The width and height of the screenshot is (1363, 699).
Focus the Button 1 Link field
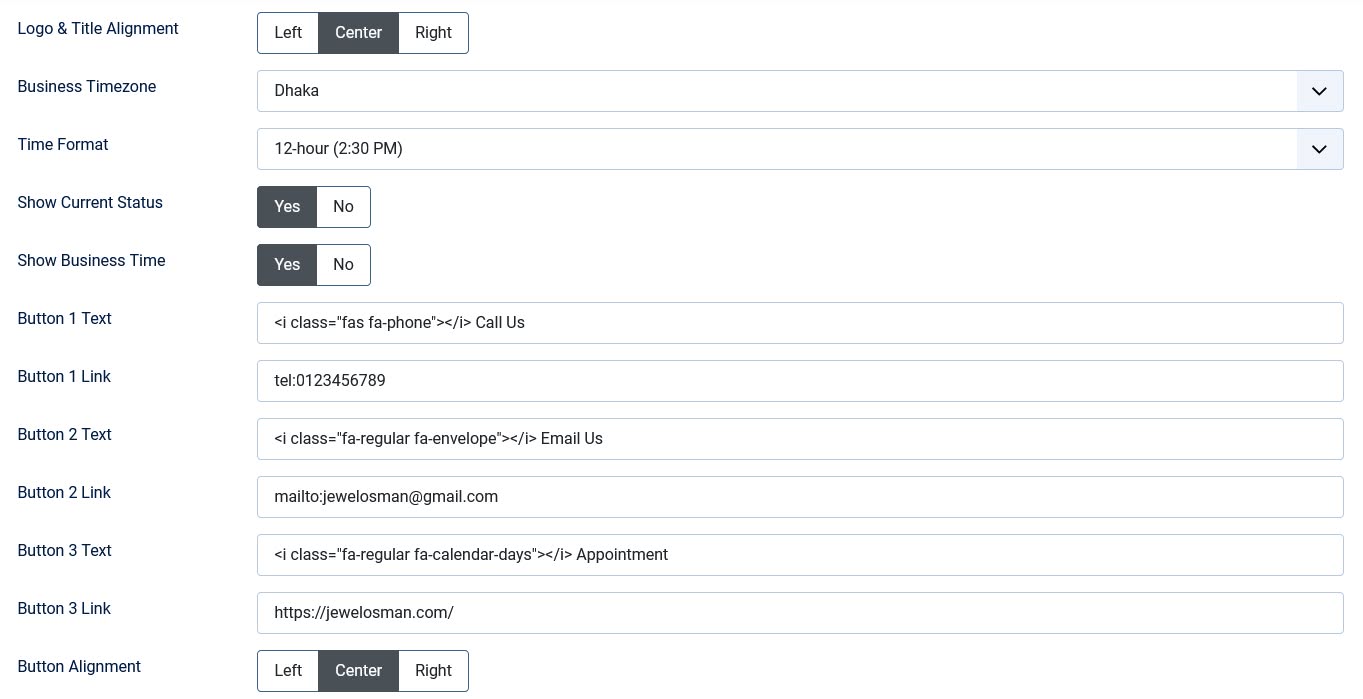point(799,381)
